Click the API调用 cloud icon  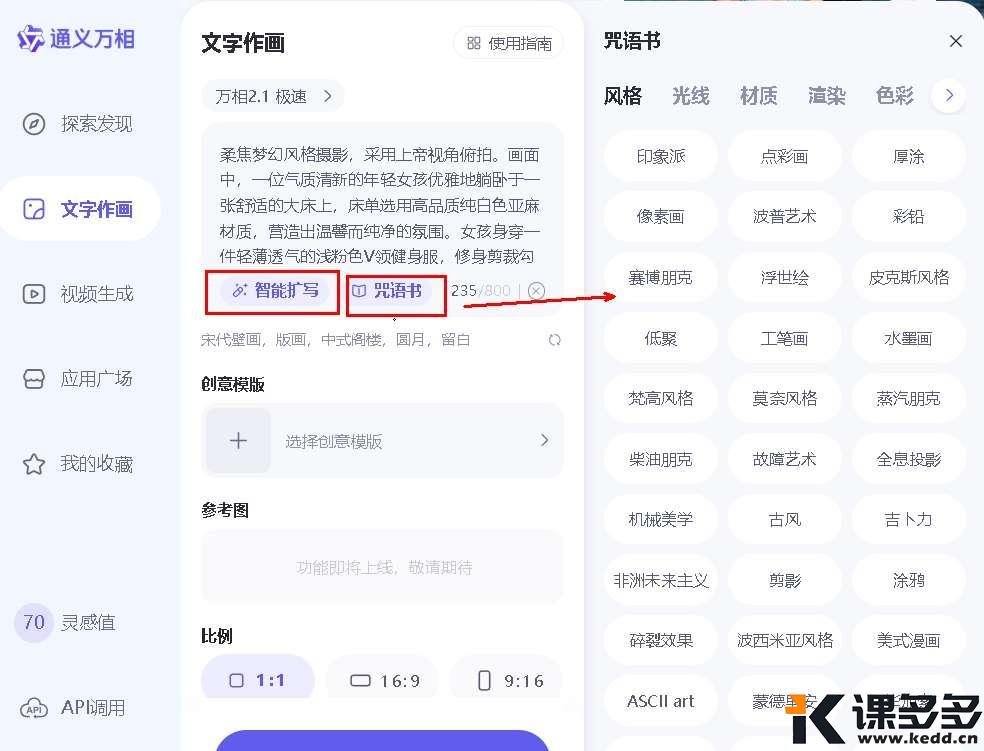point(33,708)
